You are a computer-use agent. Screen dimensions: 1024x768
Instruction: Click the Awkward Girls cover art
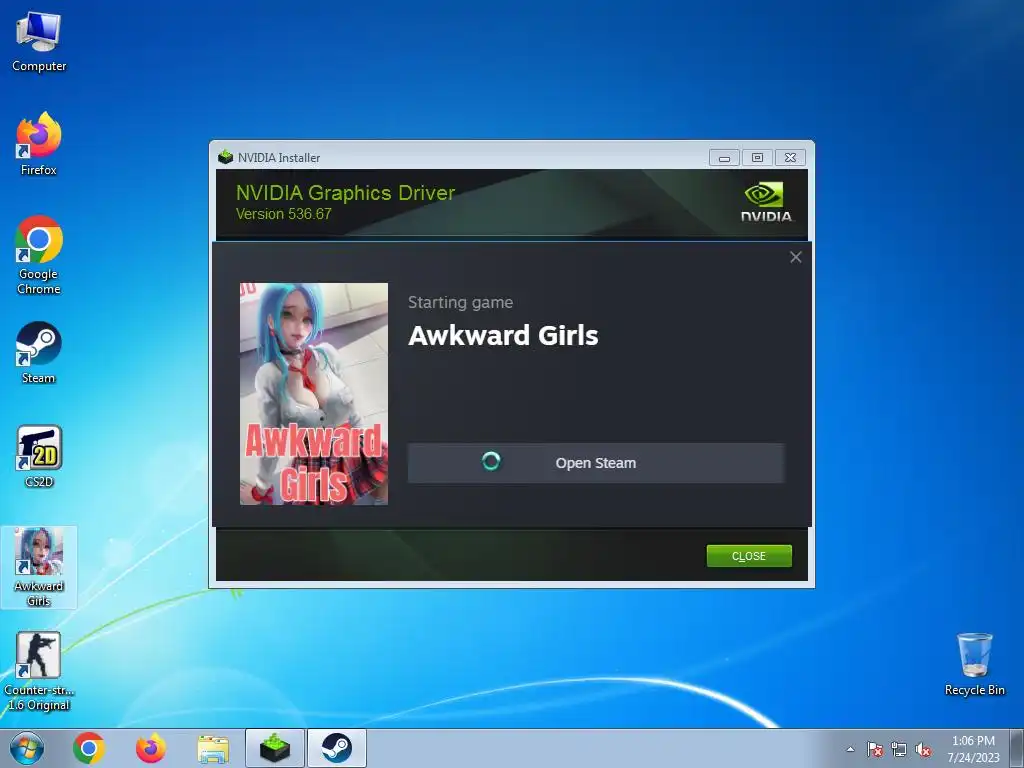click(x=314, y=394)
